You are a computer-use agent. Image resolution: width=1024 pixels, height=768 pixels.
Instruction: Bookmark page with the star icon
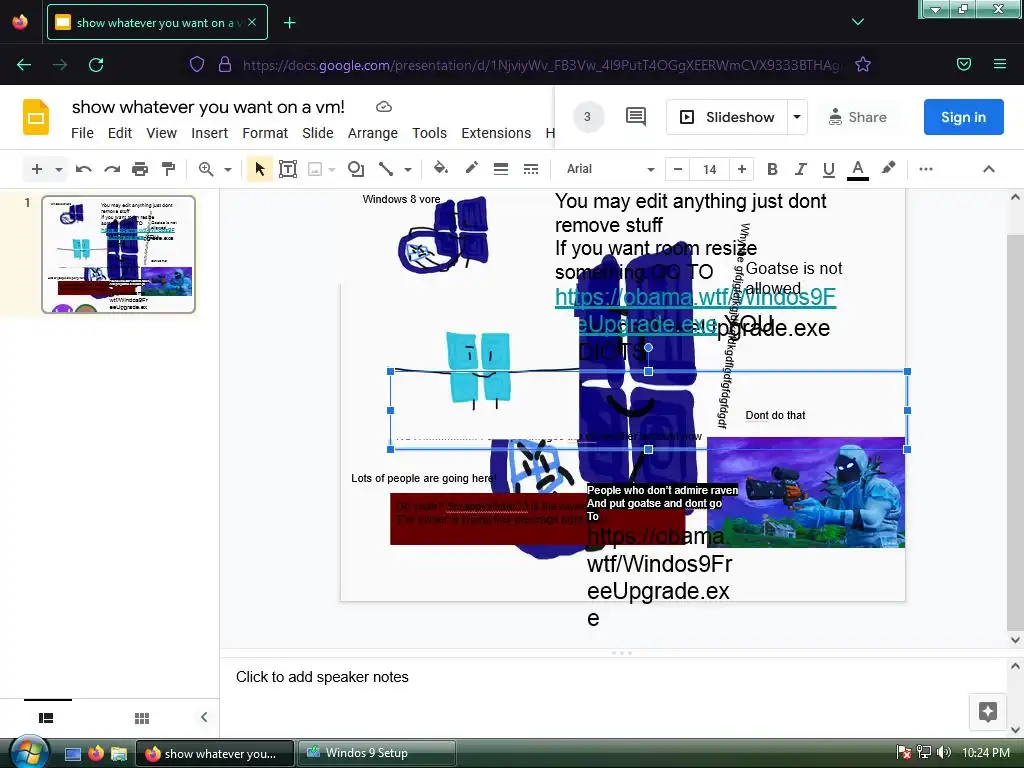pyautogui.click(x=863, y=64)
